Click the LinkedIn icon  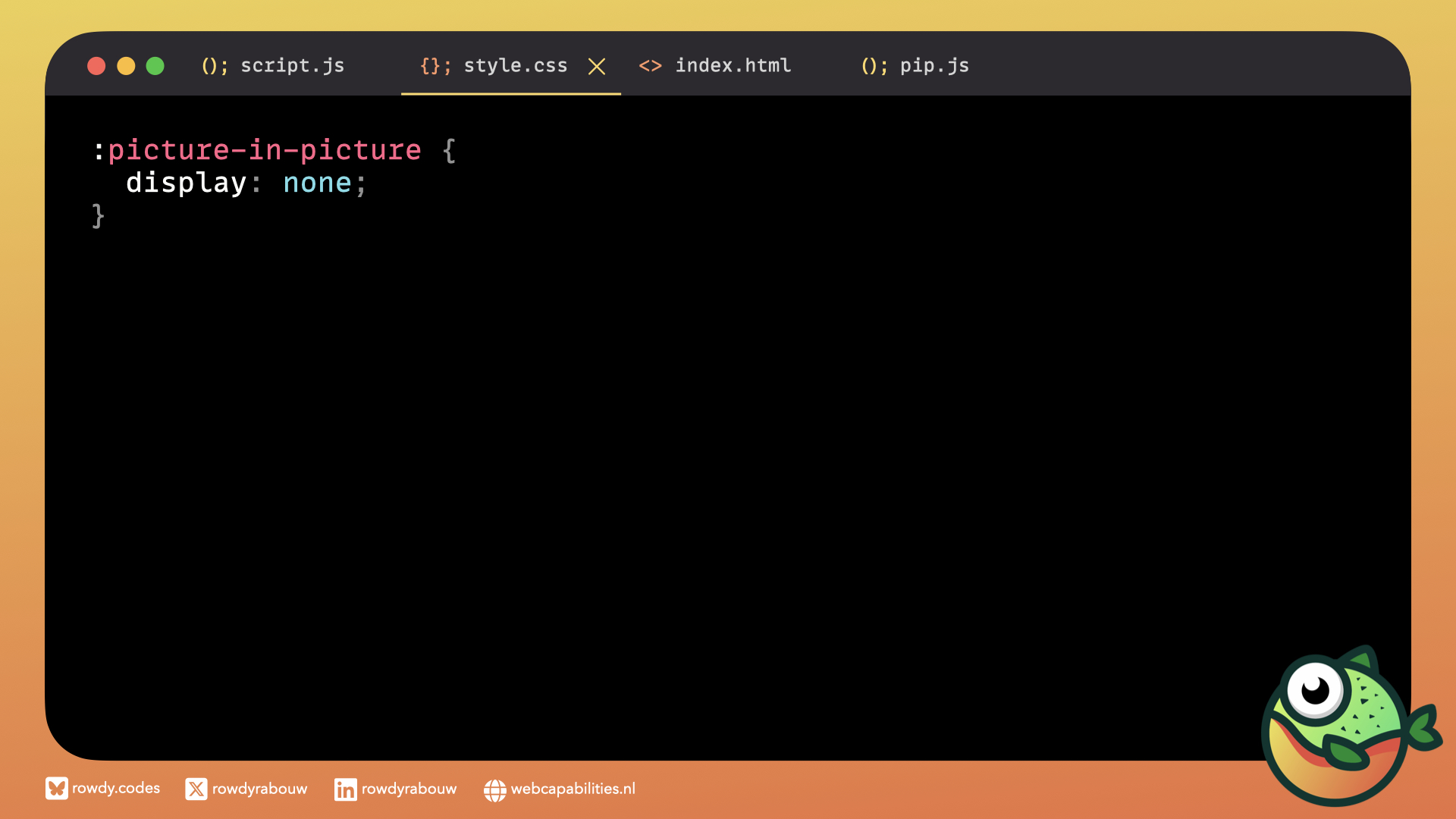click(345, 789)
